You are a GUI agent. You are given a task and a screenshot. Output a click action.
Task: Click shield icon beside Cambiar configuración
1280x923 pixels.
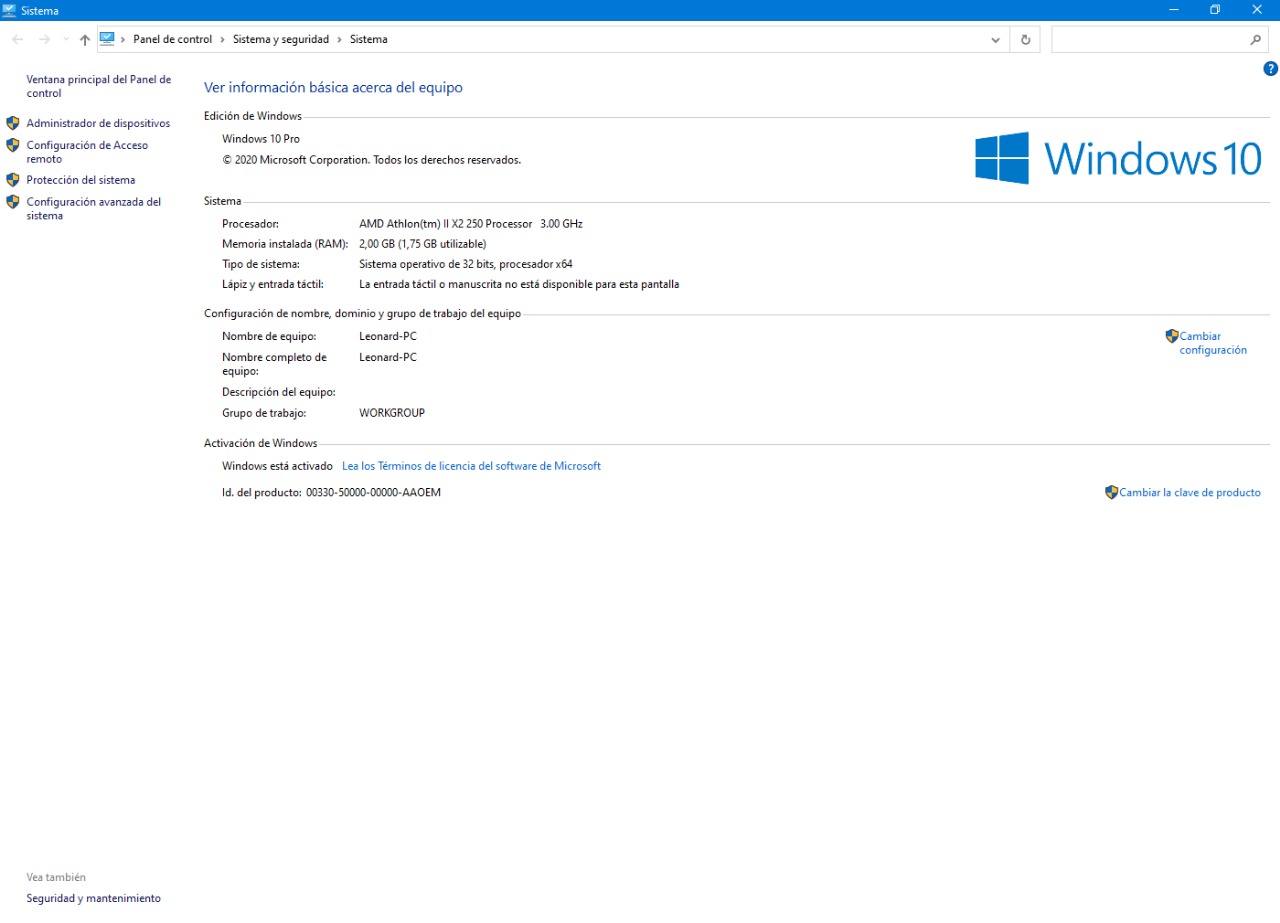point(1172,336)
